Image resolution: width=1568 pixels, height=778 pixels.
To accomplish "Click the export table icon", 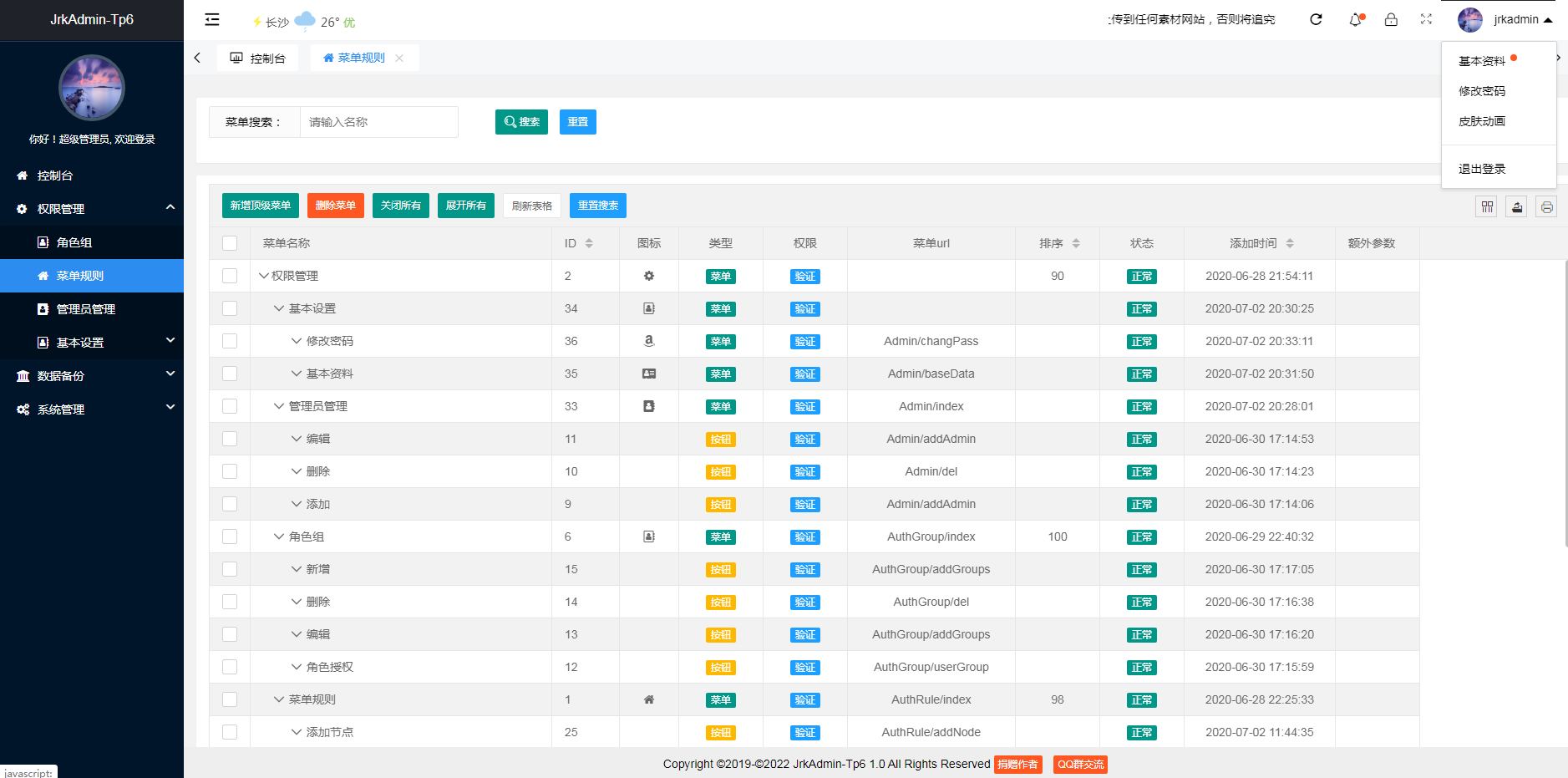I will click(x=1517, y=206).
